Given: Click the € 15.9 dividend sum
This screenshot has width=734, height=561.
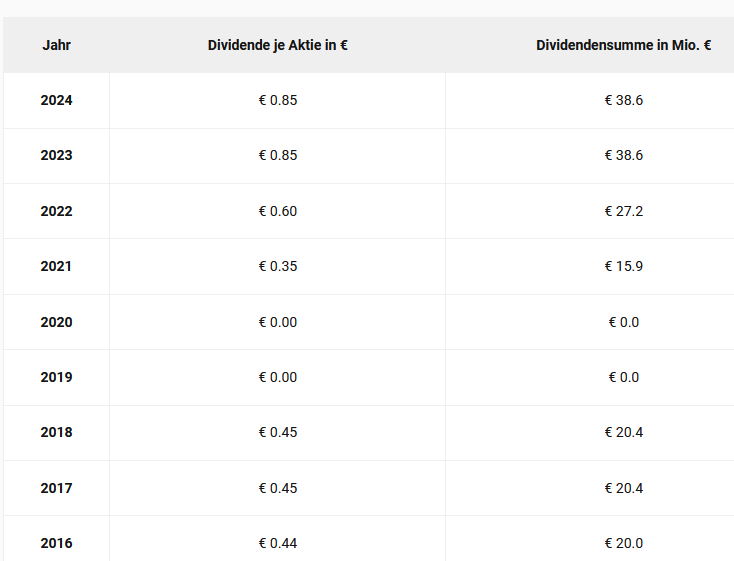Looking at the screenshot, I should tap(623, 266).
